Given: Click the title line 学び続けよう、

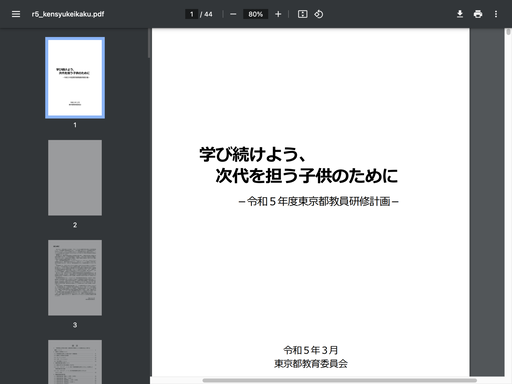Looking at the screenshot, I should [252, 154].
